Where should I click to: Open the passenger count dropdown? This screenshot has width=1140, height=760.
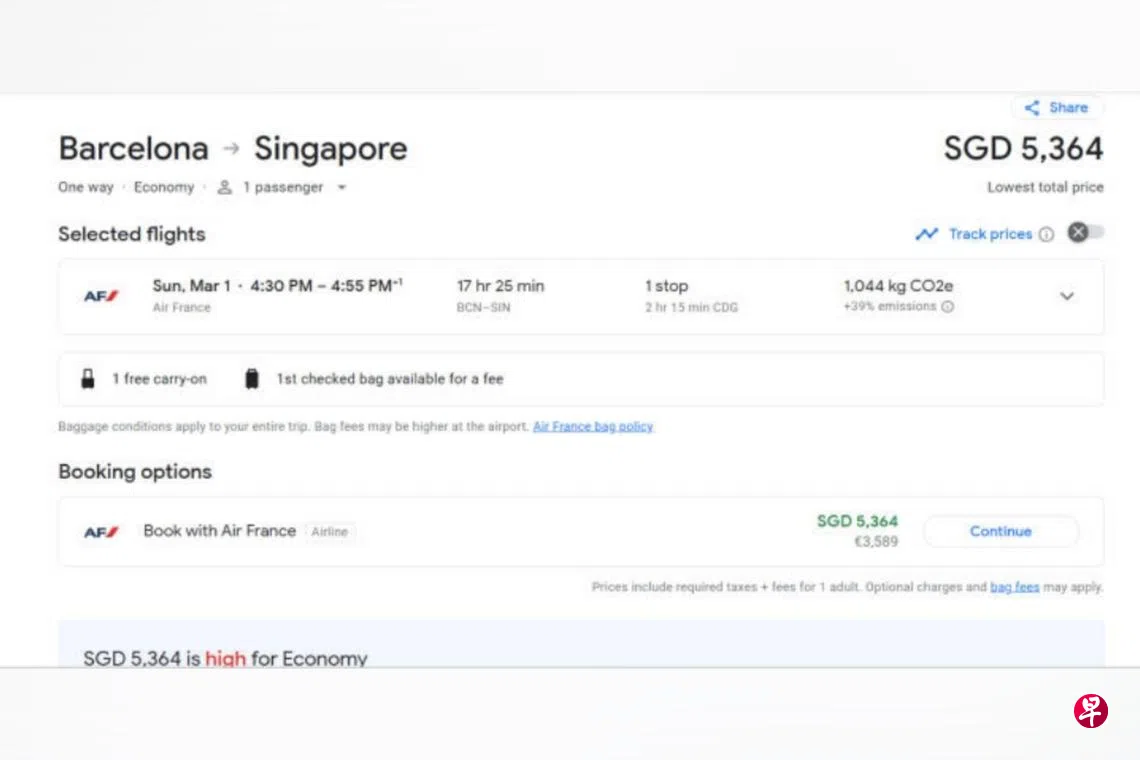tap(341, 188)
